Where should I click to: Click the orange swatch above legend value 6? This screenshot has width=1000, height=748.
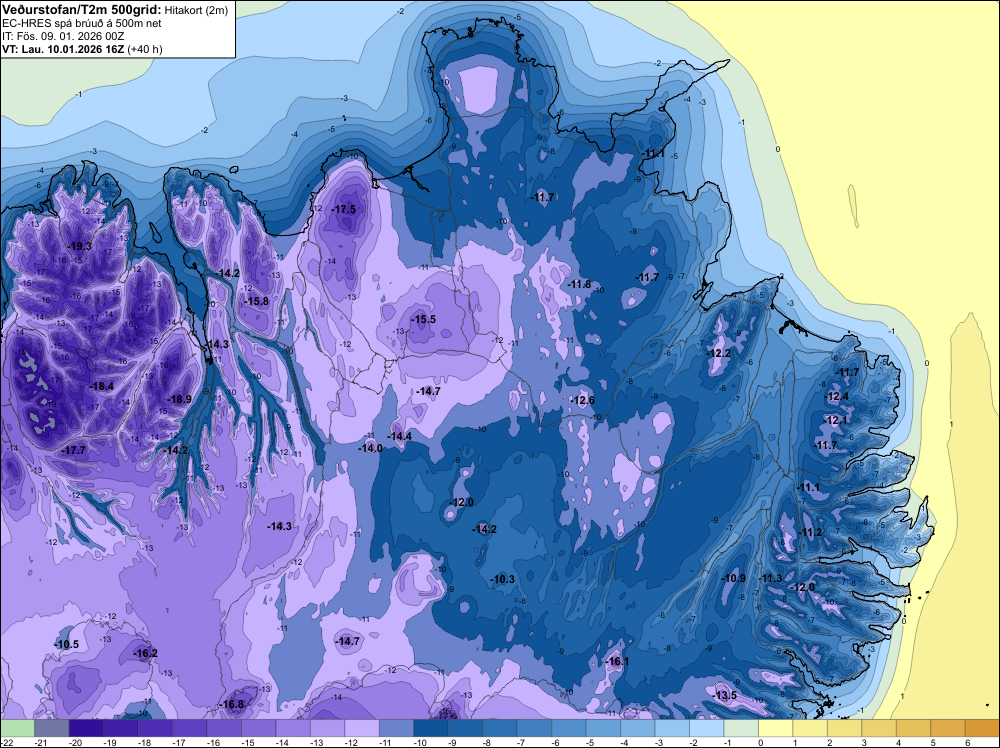point(982,728)
